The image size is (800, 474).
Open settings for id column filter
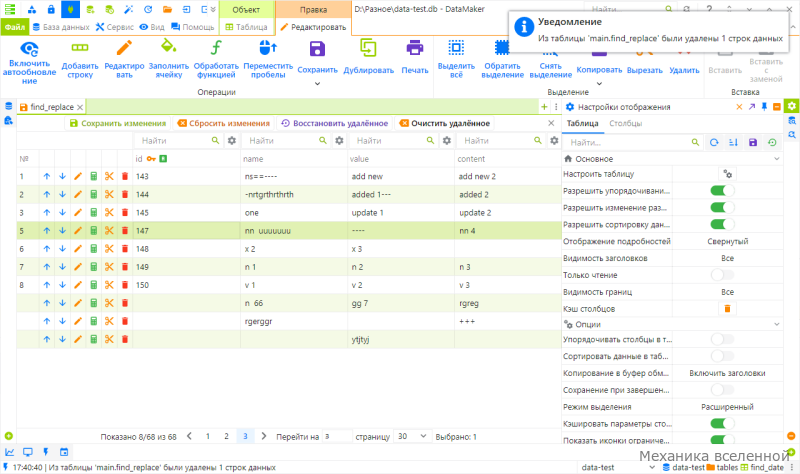[232, 140]
